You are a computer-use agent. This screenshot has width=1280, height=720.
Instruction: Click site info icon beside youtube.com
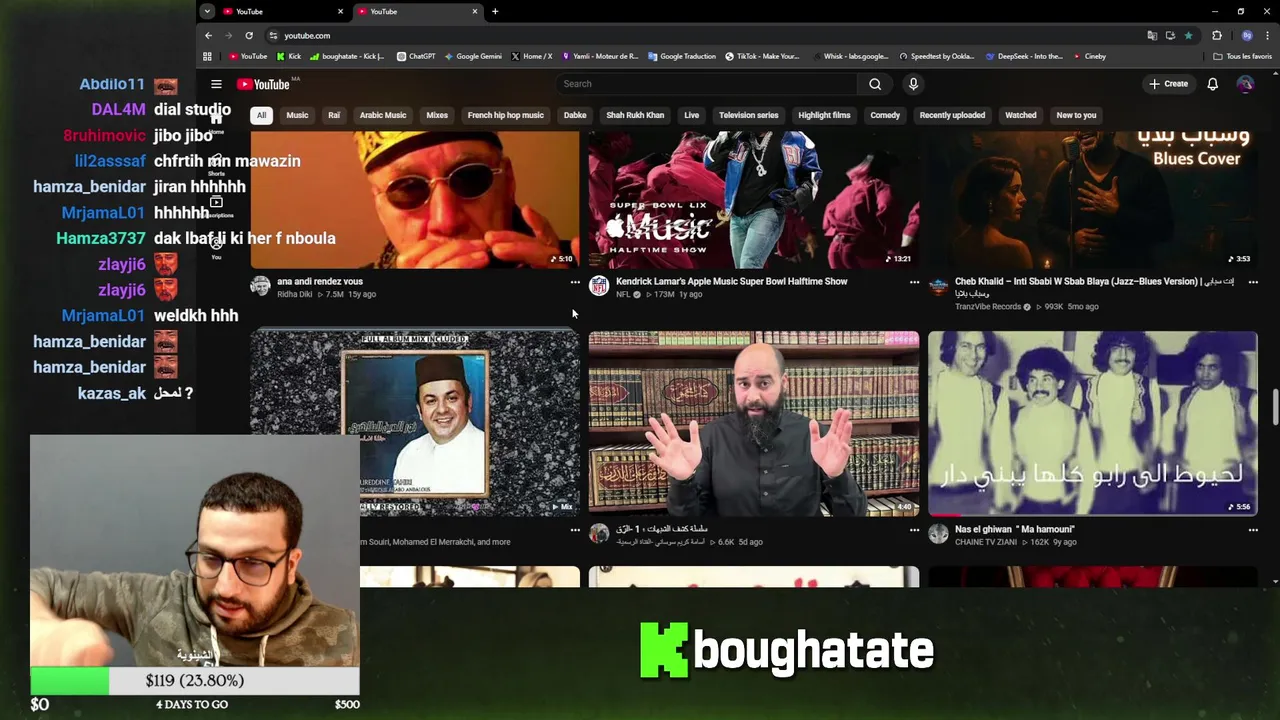(x=273, y=35)
